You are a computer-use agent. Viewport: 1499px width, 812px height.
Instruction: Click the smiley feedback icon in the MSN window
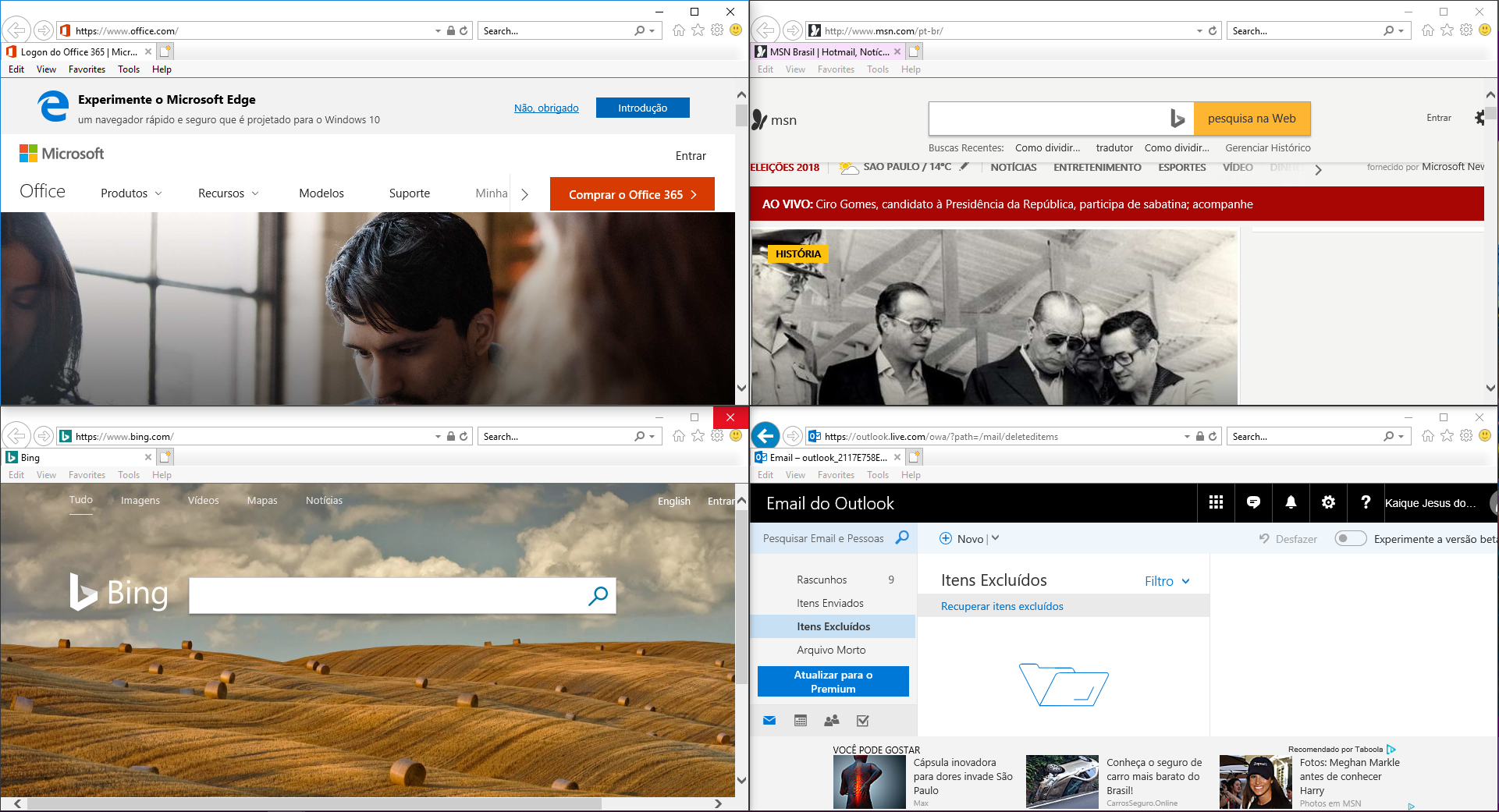pyautogui.click(x=1485, y=30)
